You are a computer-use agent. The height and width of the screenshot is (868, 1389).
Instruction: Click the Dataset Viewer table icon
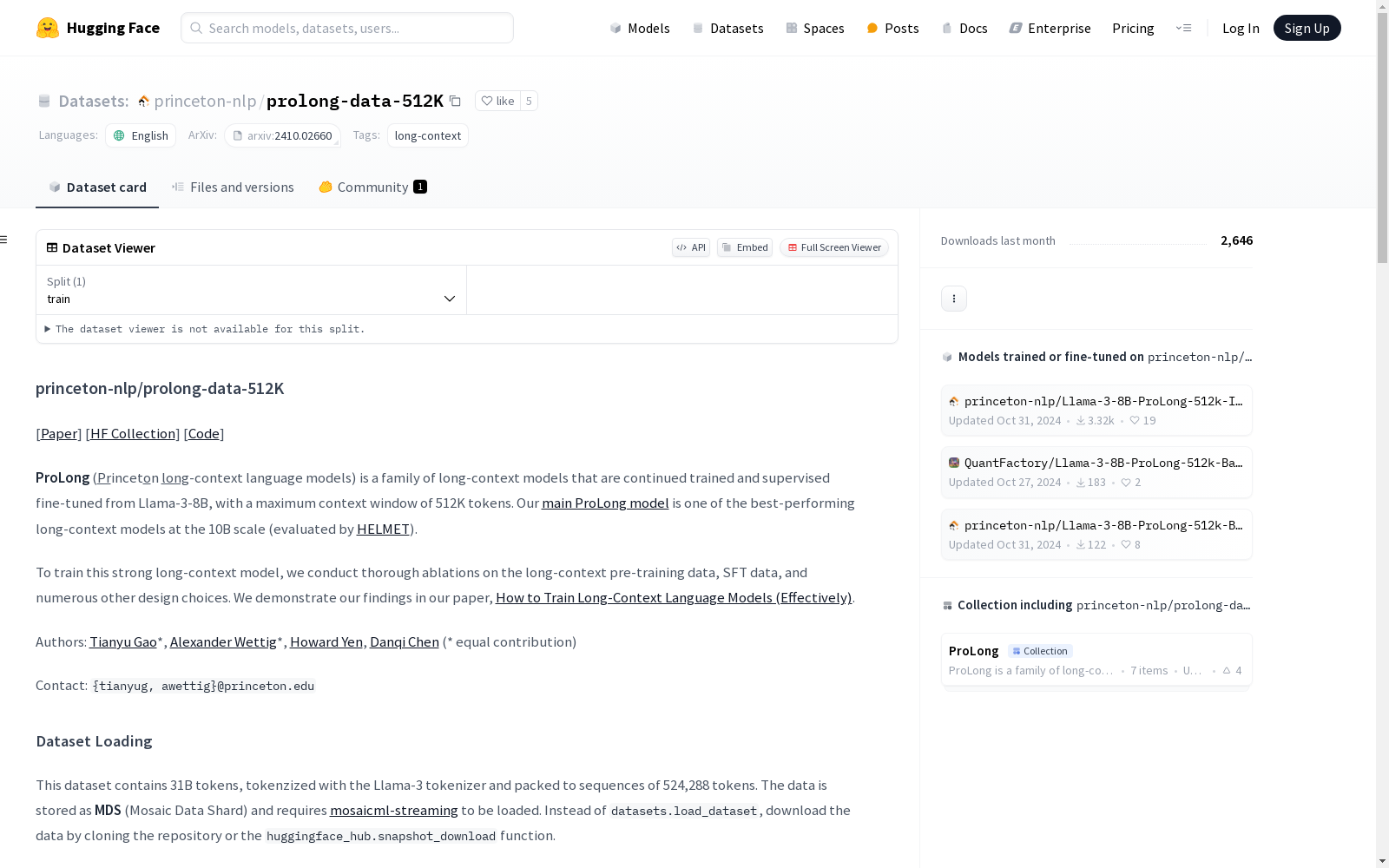coord(52,247)
